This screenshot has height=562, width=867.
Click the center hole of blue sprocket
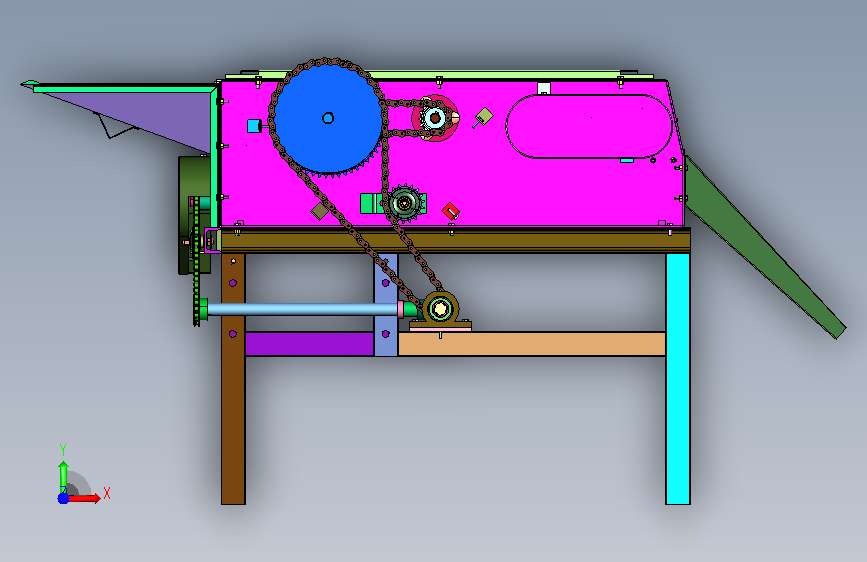(x=328, y=118)
